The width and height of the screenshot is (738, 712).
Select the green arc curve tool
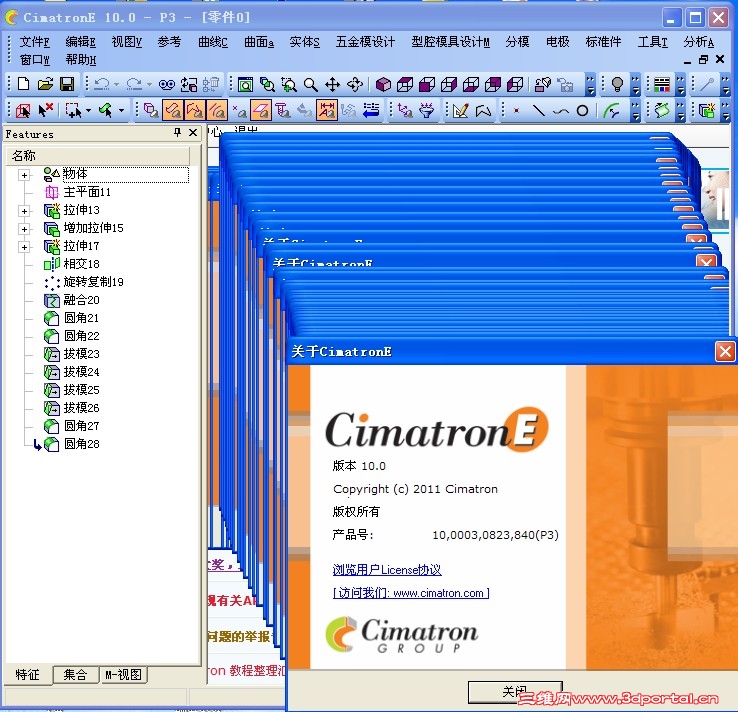point(611,111)
